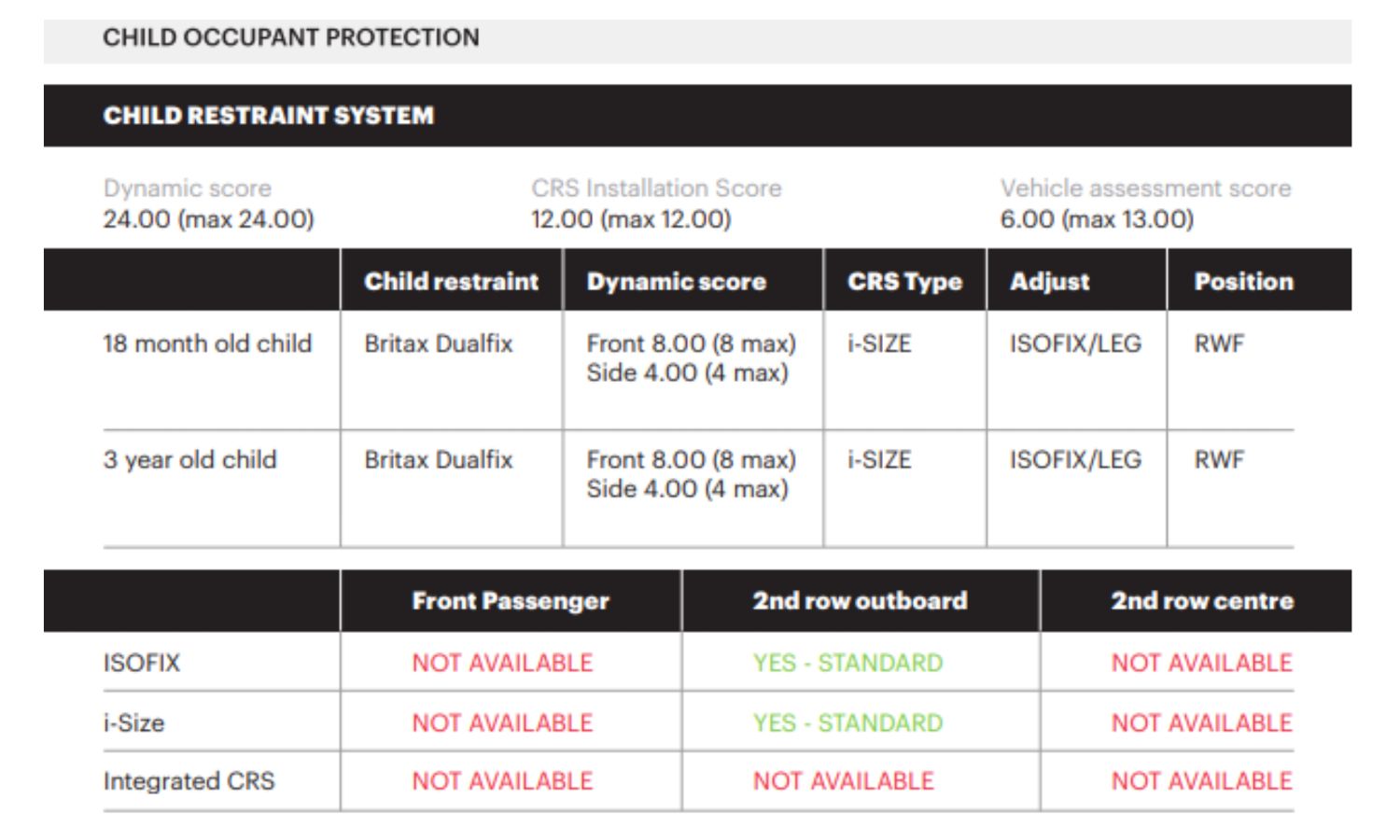The width and height of the screenshot is (1400, 840).
Task: Select the Vehicle assessment score value
Action: pos(1097,219)
